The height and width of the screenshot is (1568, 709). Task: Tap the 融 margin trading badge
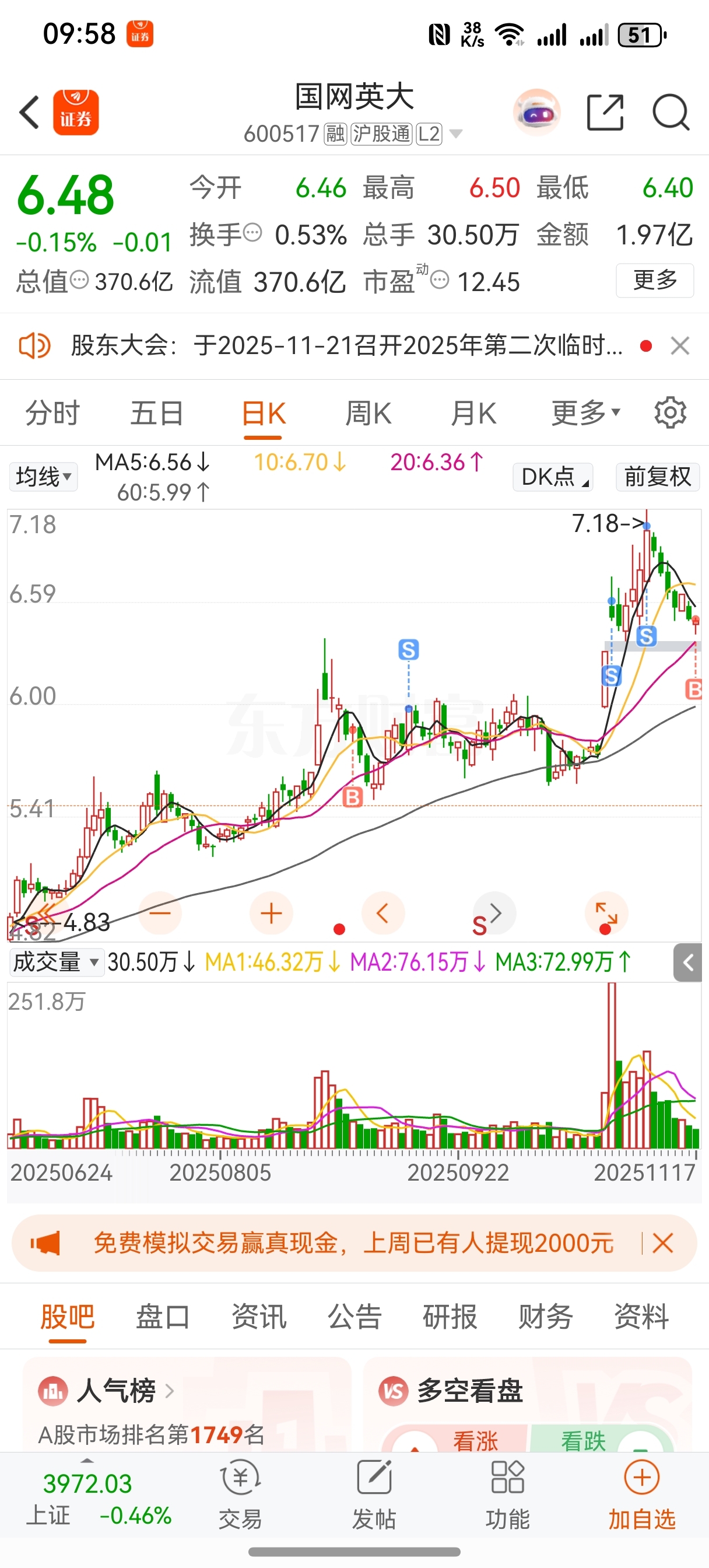(x=335, y=134)
